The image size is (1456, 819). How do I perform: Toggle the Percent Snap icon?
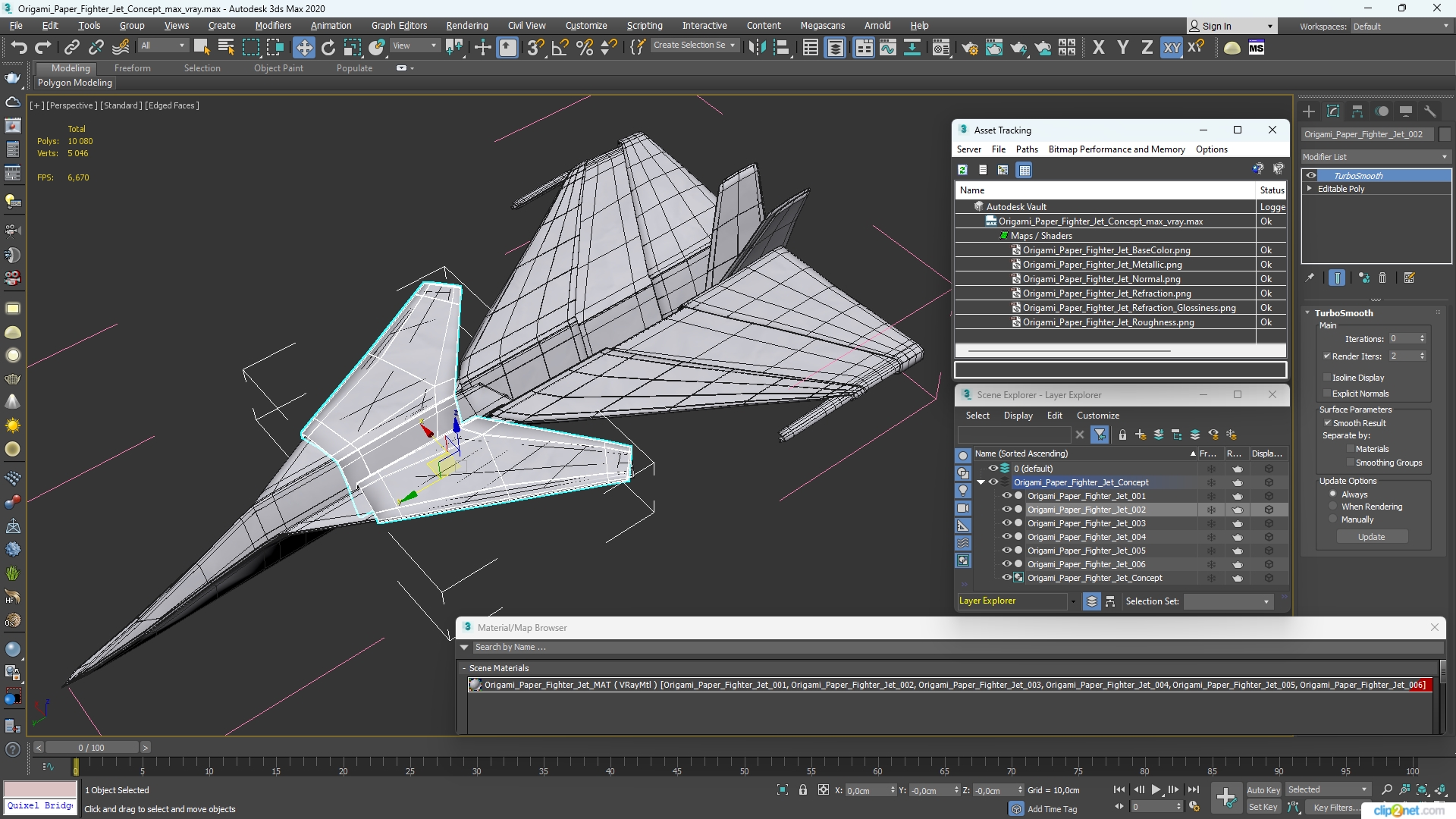point(584,48)
